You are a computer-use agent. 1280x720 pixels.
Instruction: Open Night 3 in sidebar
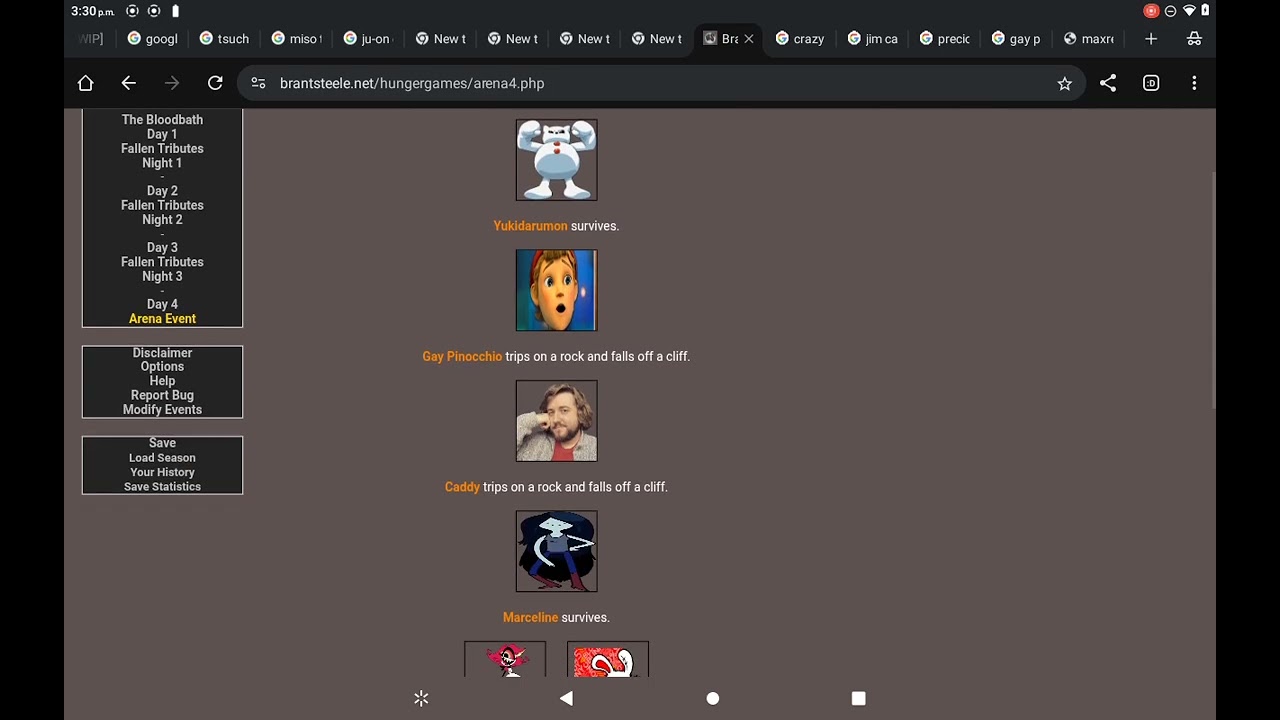(162, 277)
